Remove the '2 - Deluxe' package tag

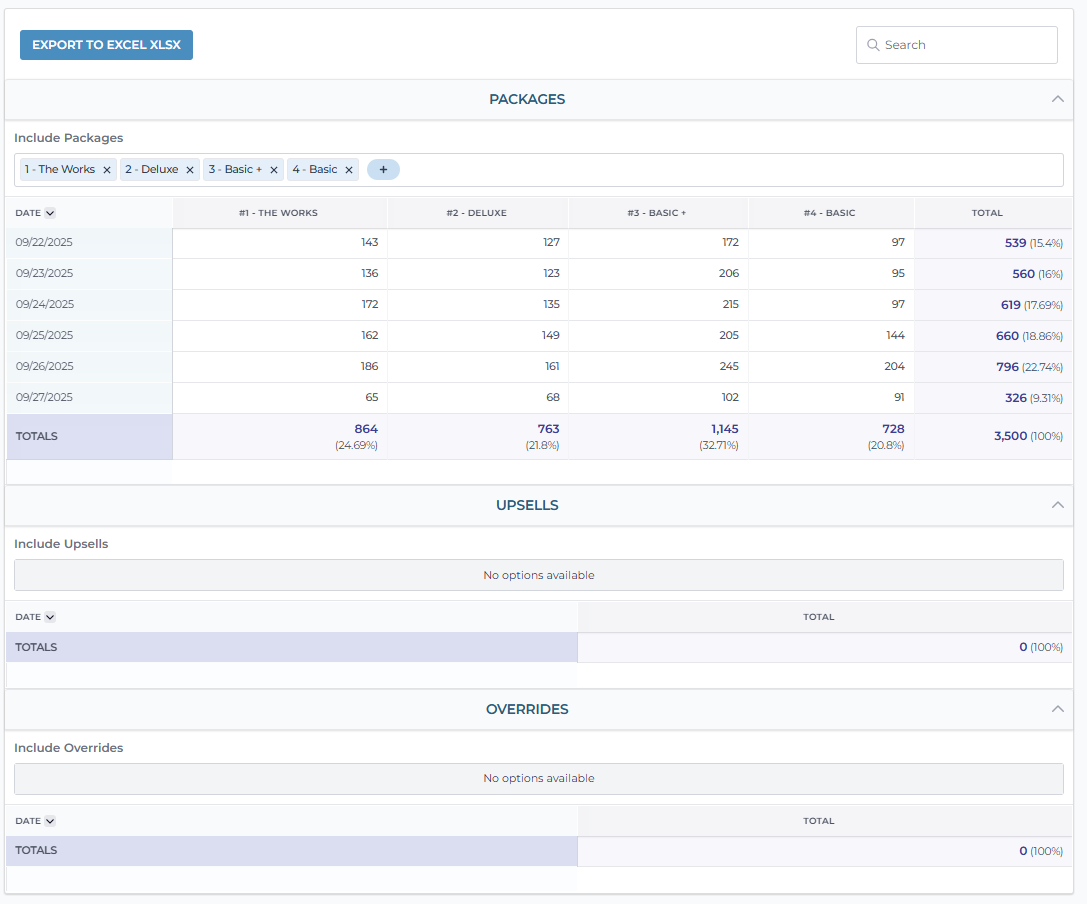[x=190, y=170]
